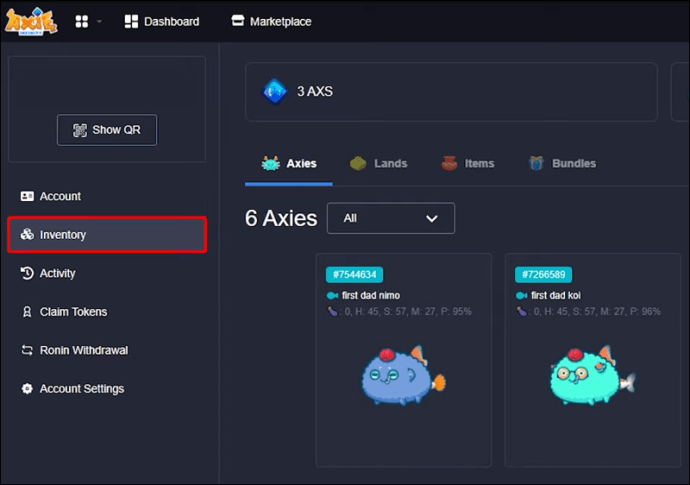This screenshot has height=485, width=690.
Task: Click breed count icon on koi card
Action: click(521, 312)
